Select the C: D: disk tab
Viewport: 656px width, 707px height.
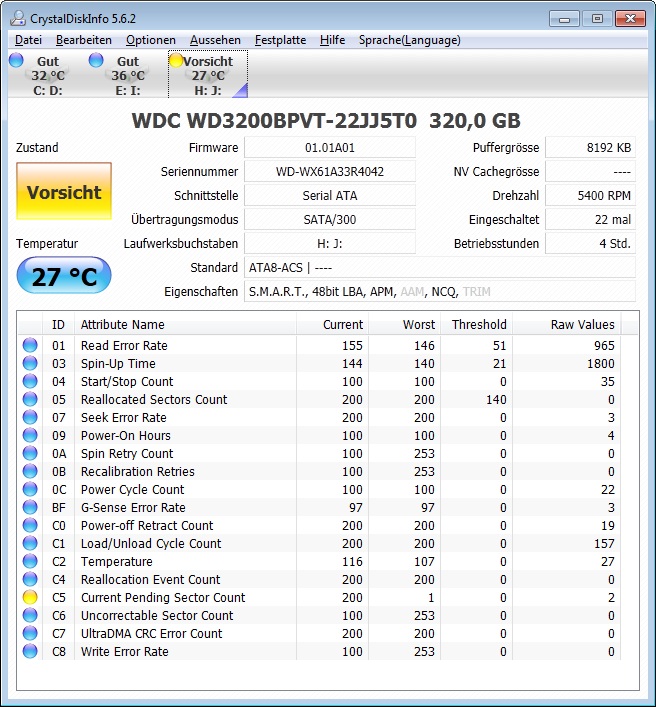coord(48,75)
